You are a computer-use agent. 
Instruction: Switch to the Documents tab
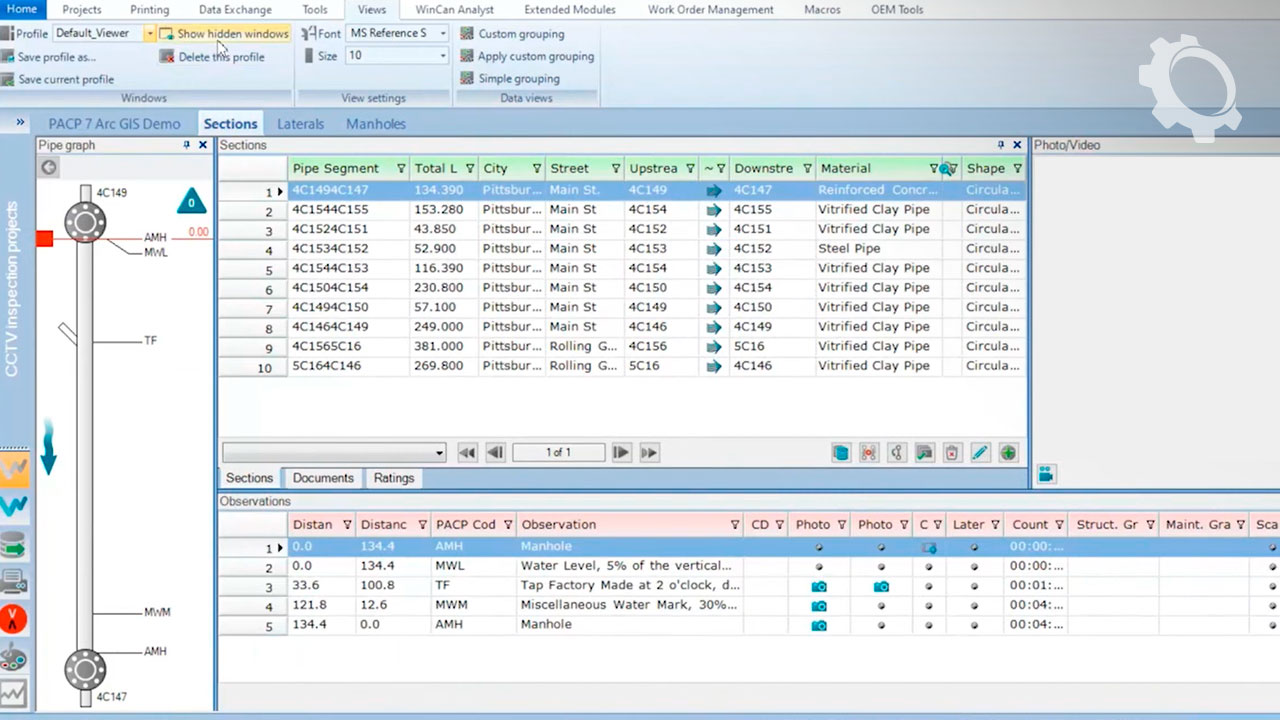coord(323,478)
